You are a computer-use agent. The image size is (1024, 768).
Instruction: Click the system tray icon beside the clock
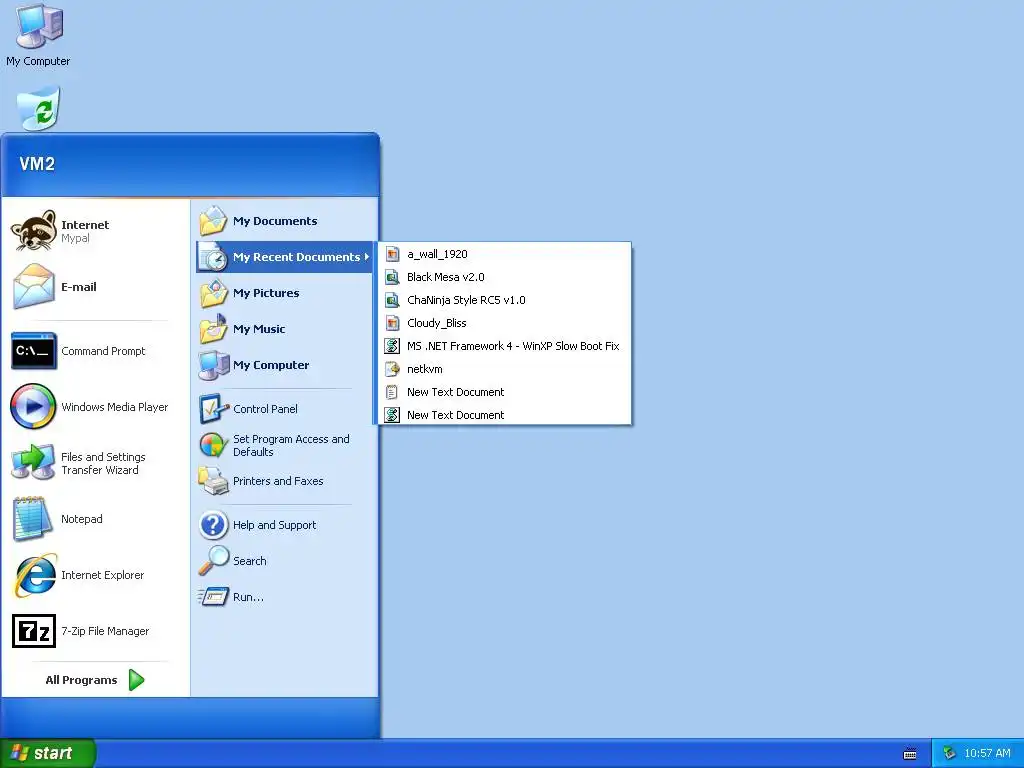point(950,753)
